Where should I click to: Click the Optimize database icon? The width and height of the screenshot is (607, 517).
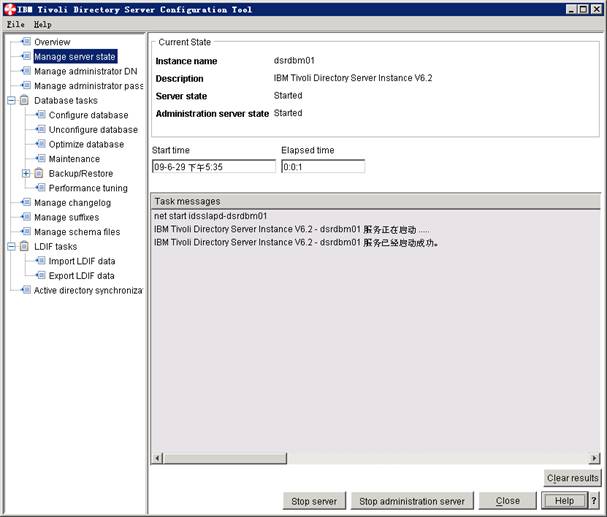click(x=41, y=144)
